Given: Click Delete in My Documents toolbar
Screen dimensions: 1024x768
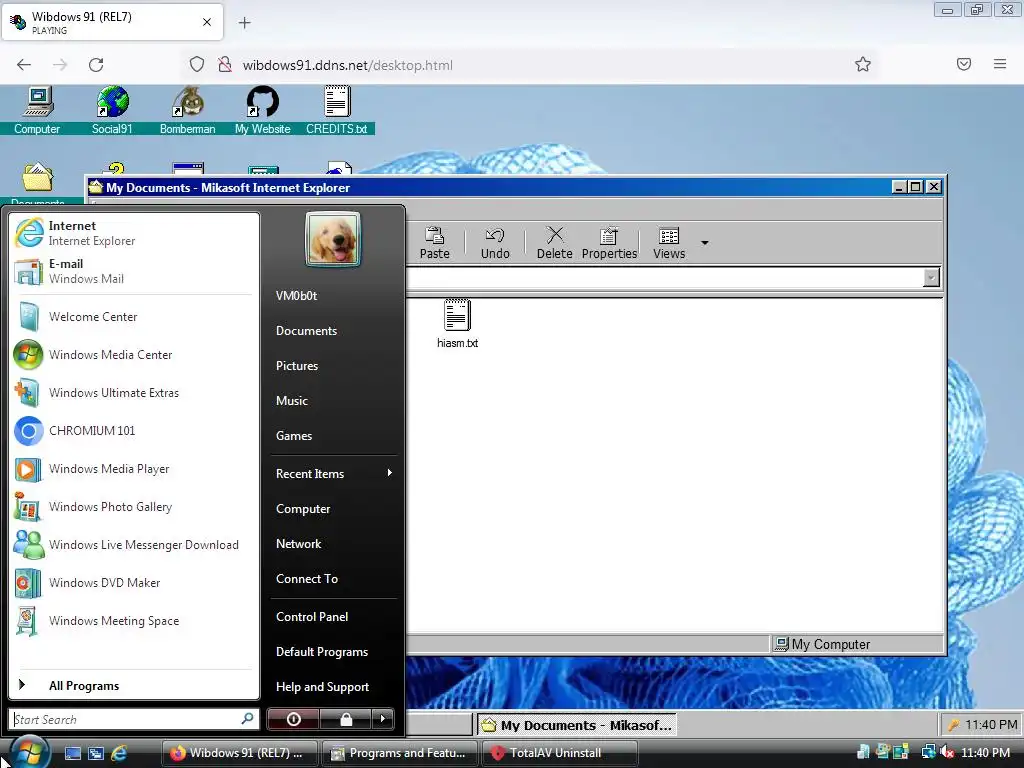Looking at the screenshot, I should pyautogui.click(x=554, y=243).
